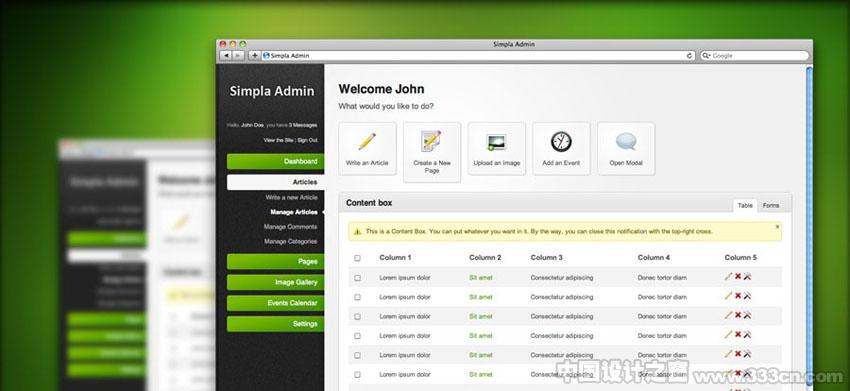Select Manage Categories in the sidebar

coord(291,241)
